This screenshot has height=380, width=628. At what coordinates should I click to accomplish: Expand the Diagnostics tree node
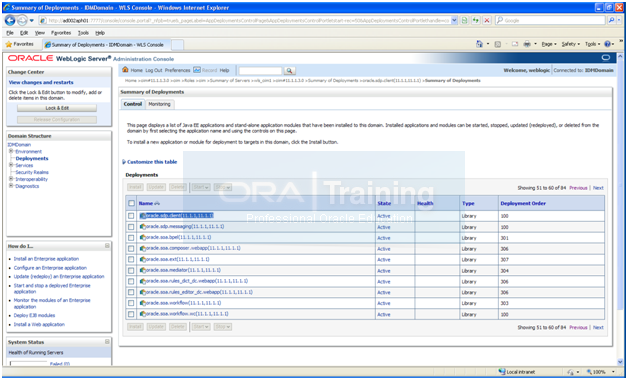coord(11,186)
